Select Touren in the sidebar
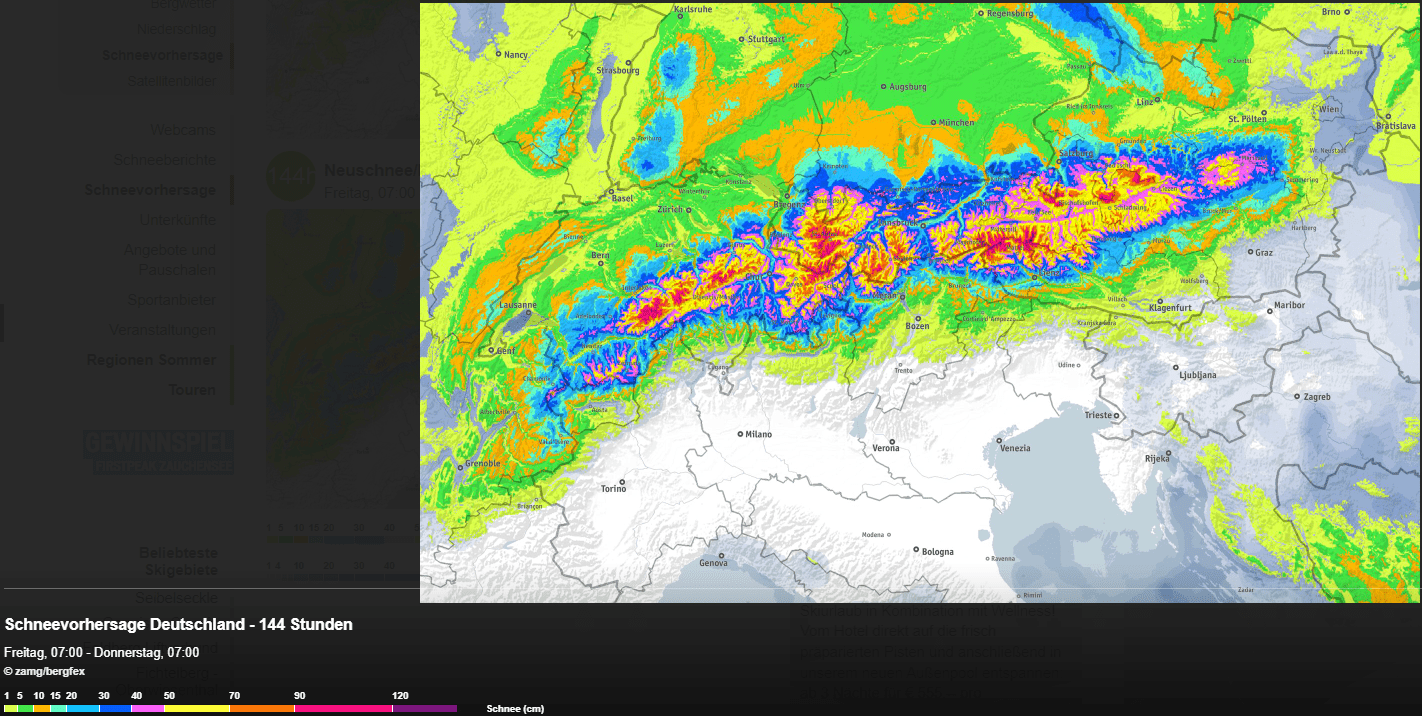1422x716 pixels. tap(192, 390)
